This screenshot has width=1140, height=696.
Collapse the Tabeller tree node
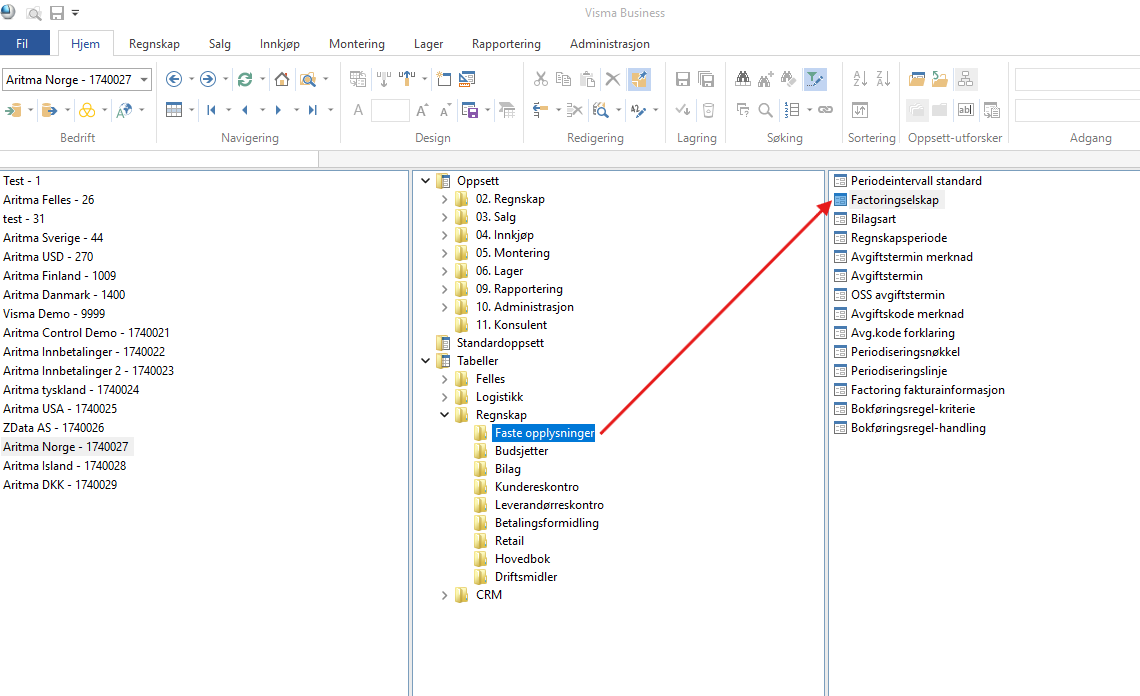click(426, 361)
